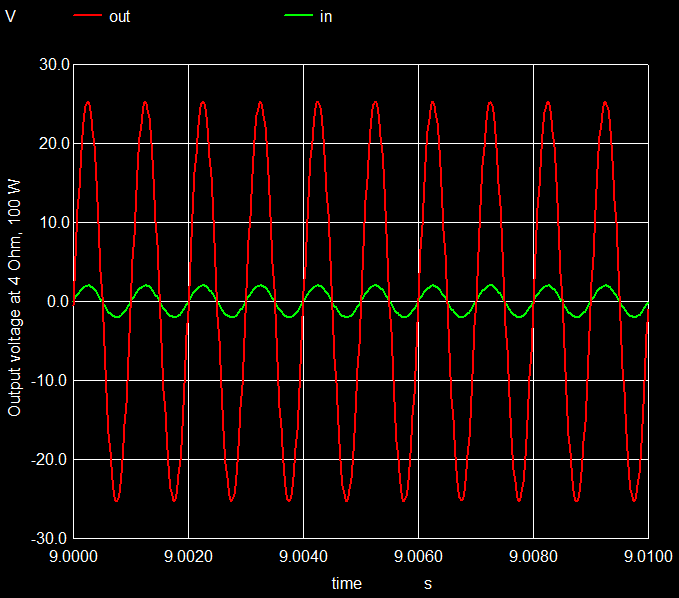Click the 9.0000 time axis label
Viewport: 679px width, 598px height.
click(74, 556)
